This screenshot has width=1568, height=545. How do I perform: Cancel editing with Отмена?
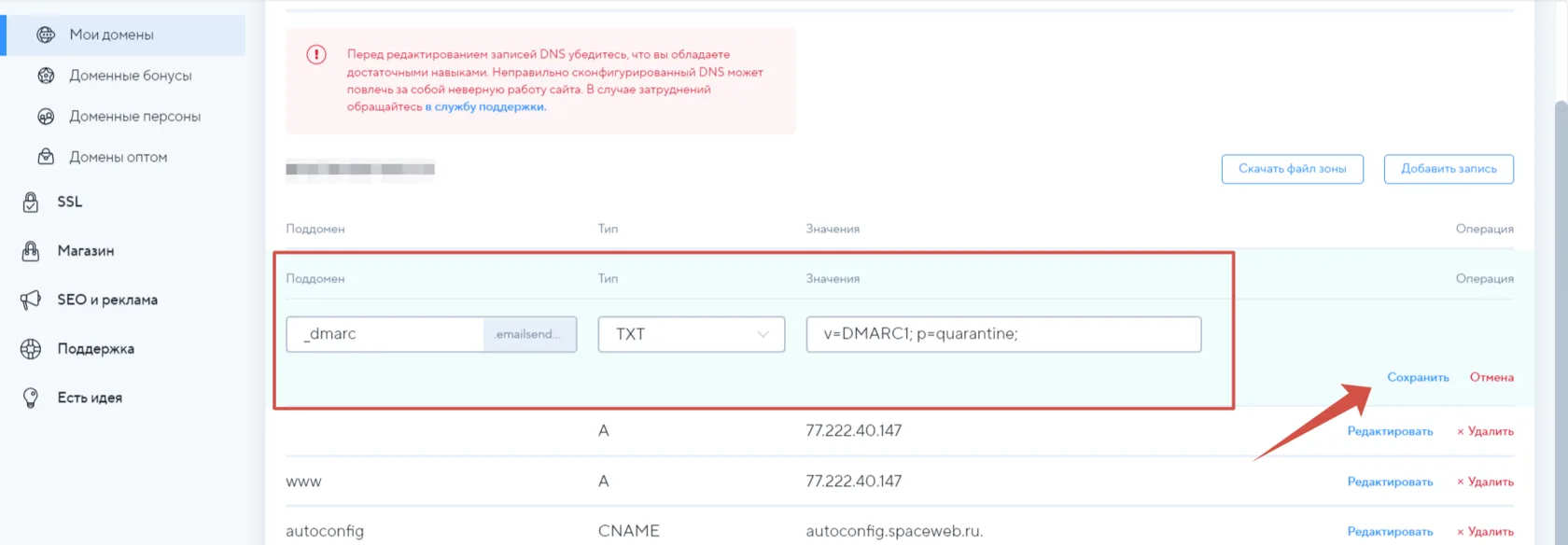click(1491, 377)
